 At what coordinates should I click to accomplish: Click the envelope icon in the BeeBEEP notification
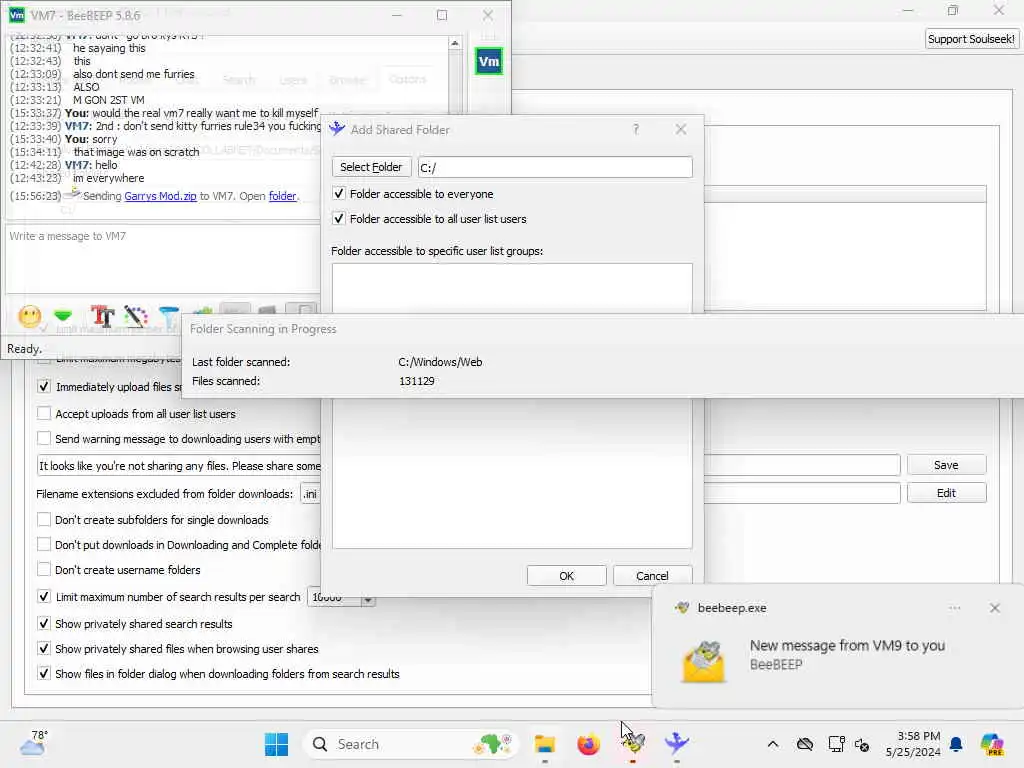(703, 662)
